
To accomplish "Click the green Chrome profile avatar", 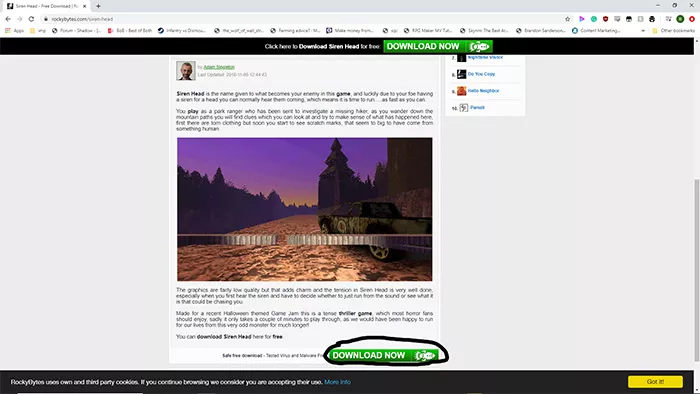I will pos(680,19).
